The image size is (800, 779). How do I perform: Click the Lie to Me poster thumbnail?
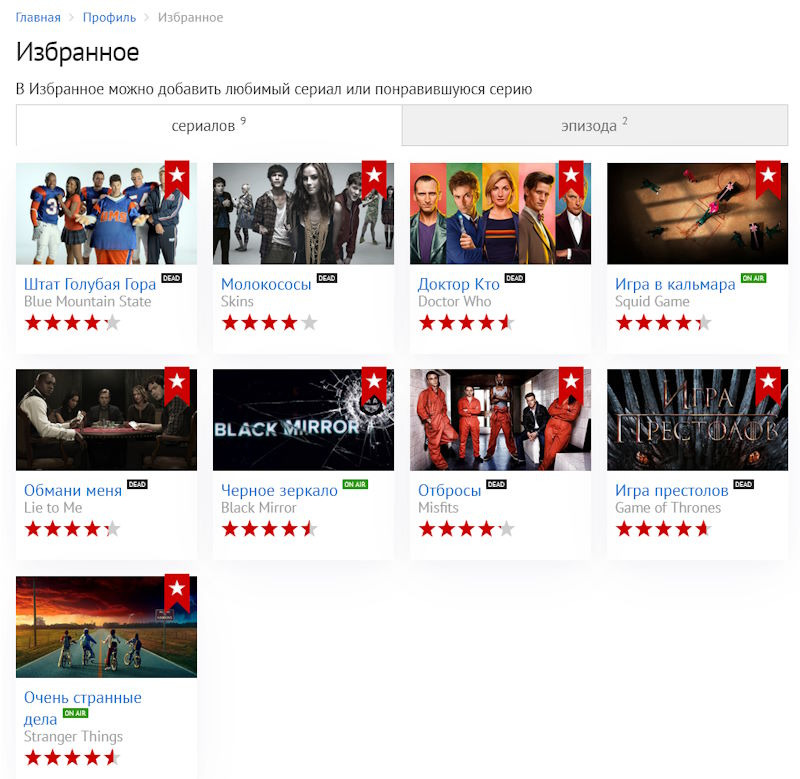point(106,420)
